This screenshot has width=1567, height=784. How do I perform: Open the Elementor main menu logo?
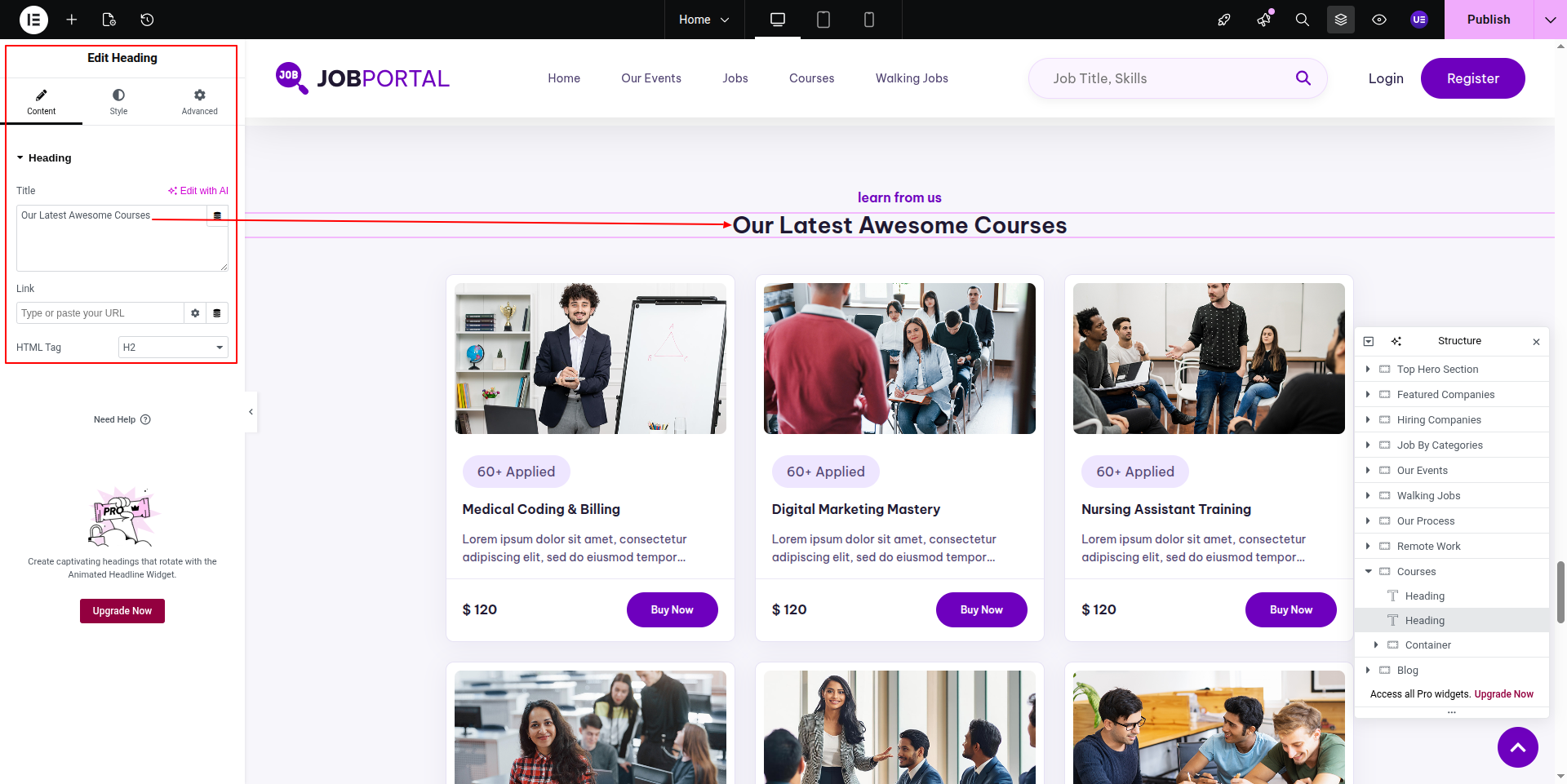click(x=33, y=20)
